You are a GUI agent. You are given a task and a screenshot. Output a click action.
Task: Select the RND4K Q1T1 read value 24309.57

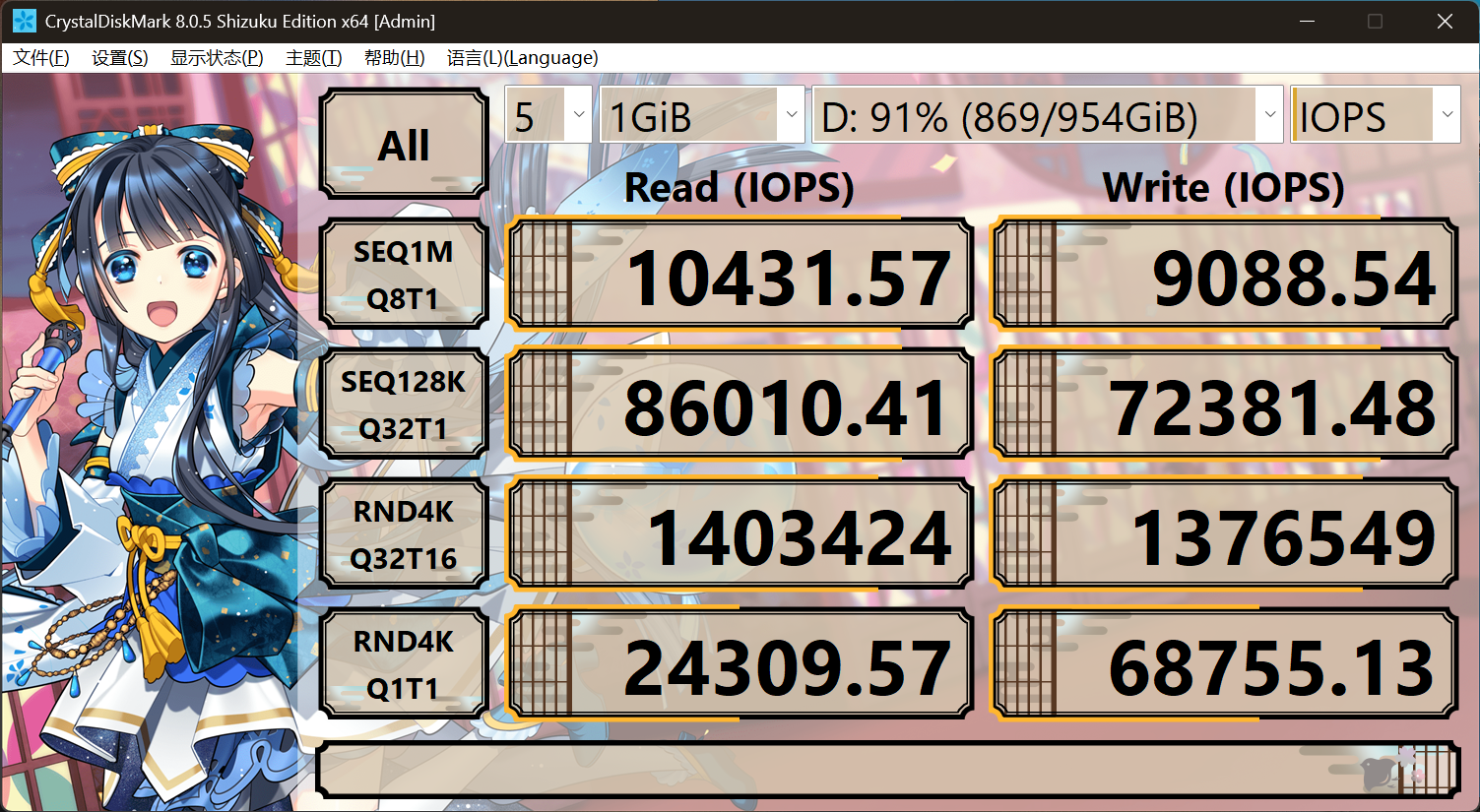point(740,664)
